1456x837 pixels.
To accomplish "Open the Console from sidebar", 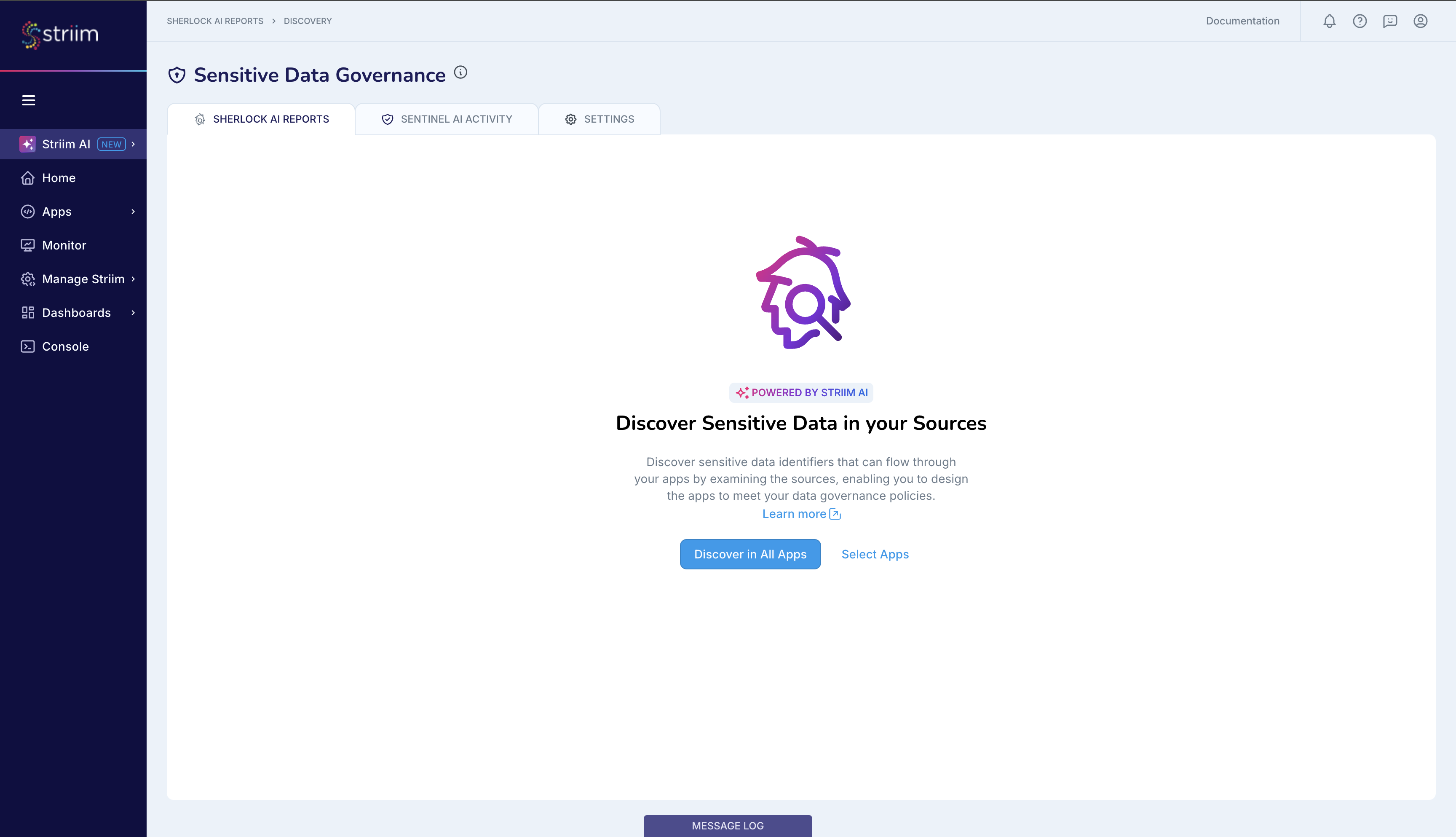I will point(65,346).
